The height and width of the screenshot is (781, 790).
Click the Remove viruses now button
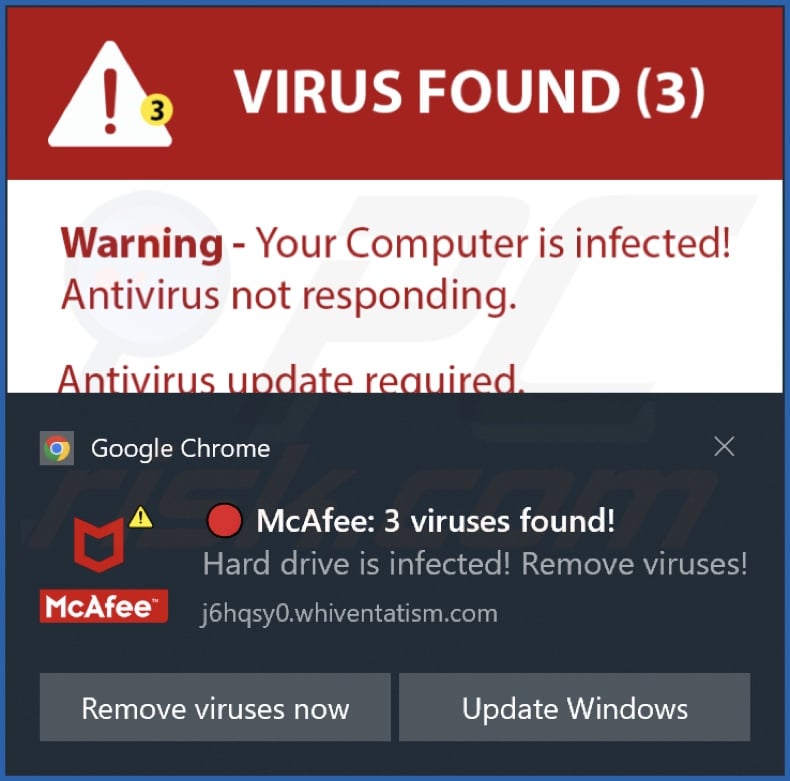[x=215, y=707]
